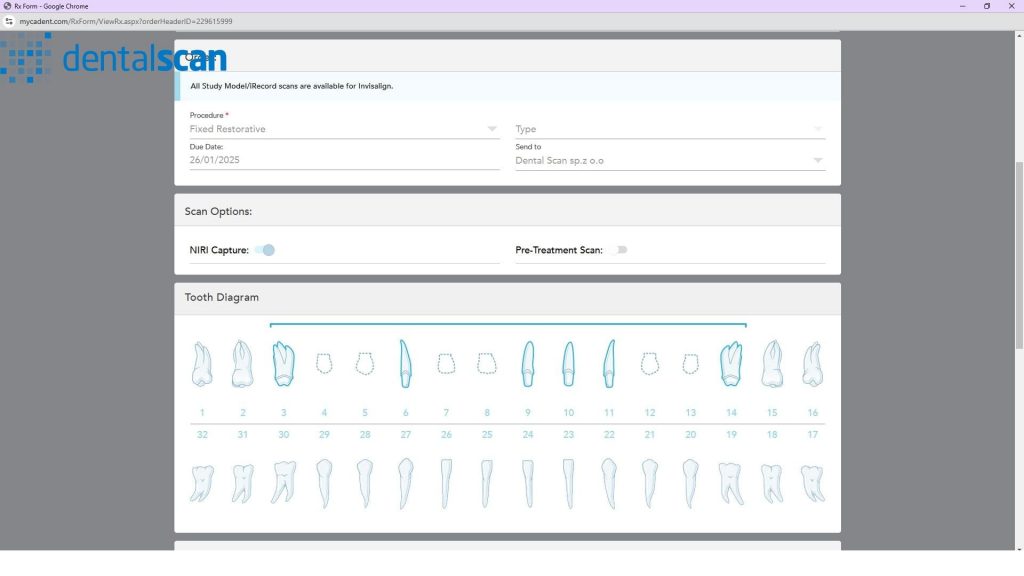This screenshot has width=1024, height=576.
Task: Select upper tooth 1 icon
Action: 202,364
